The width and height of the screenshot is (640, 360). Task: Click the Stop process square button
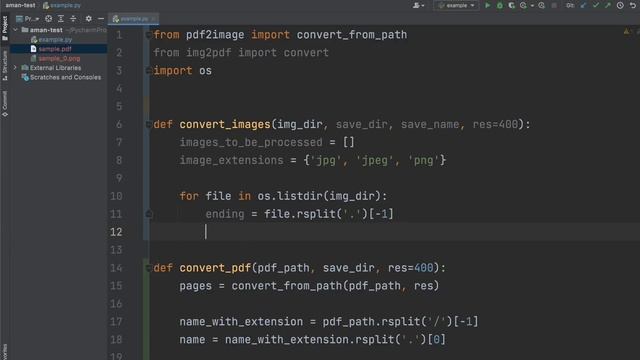[554, 5]
